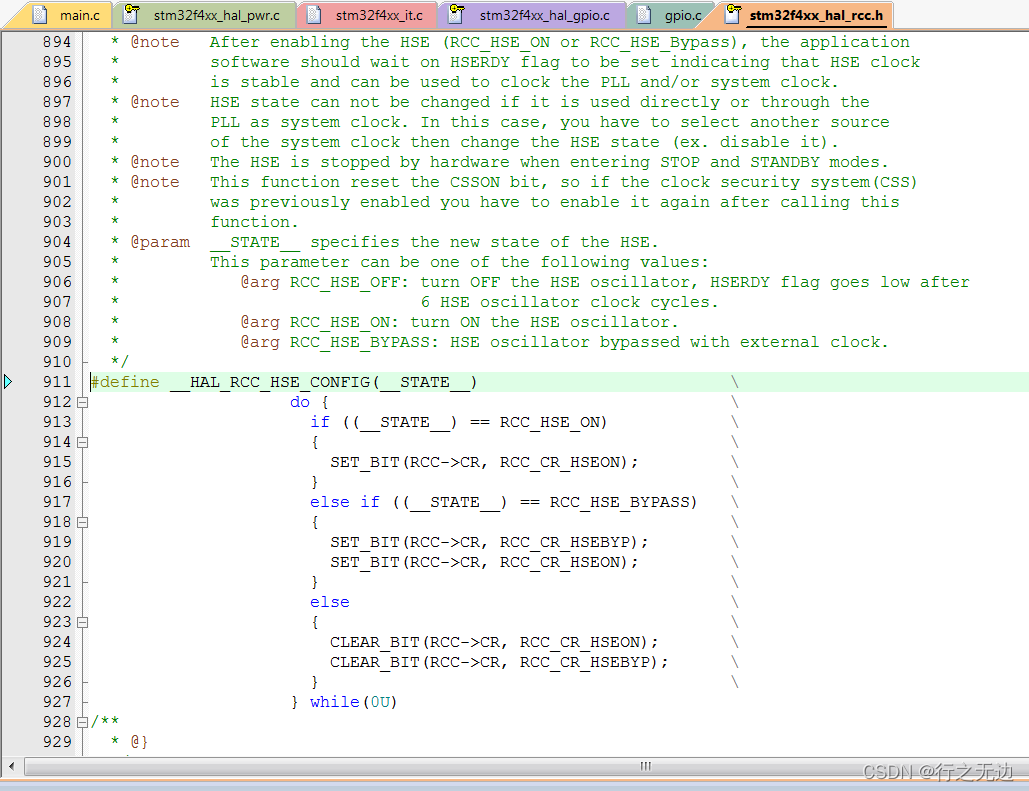Click CLEAR_BIT on line 924
This screenshot has height=791, width=1029.
tap(375, 642)
